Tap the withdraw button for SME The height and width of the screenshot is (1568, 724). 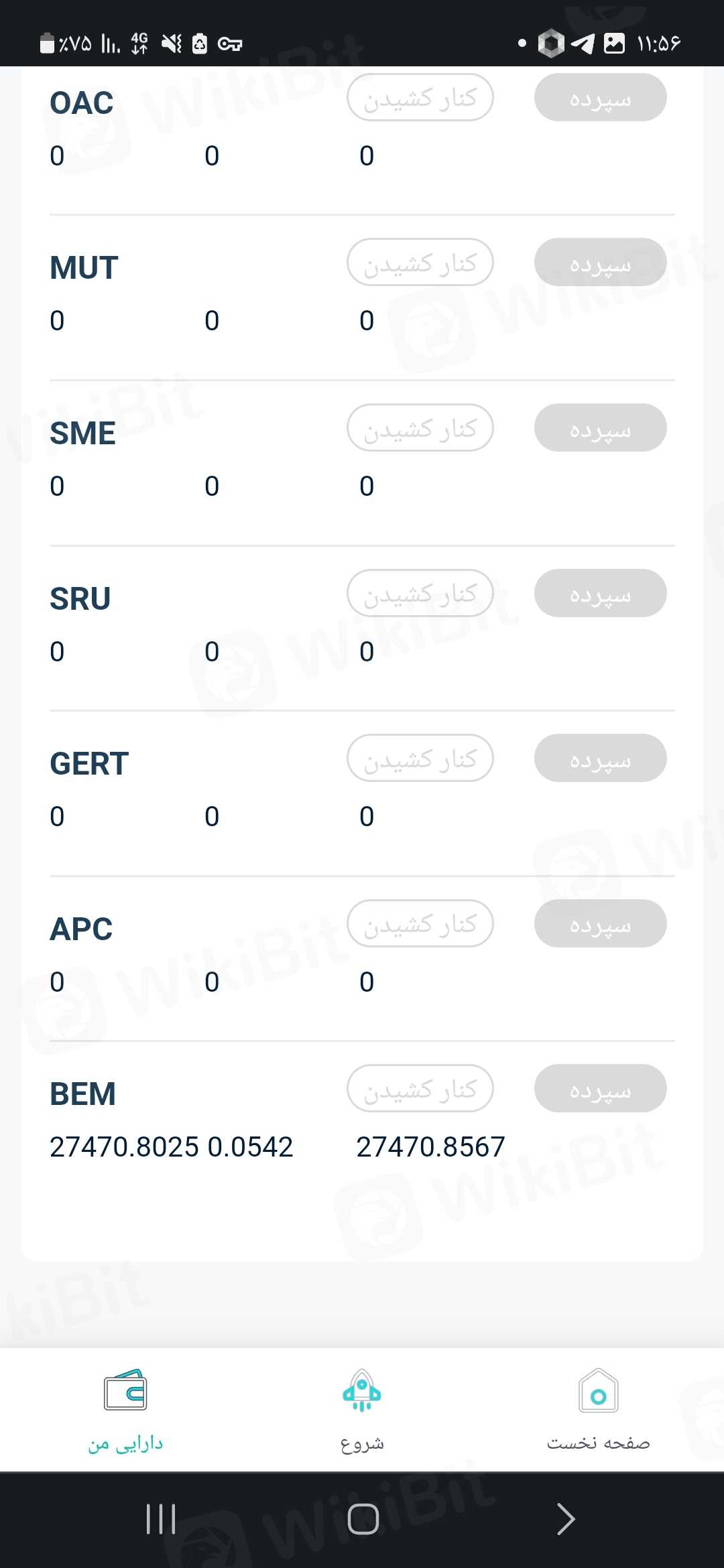(420, 428)
